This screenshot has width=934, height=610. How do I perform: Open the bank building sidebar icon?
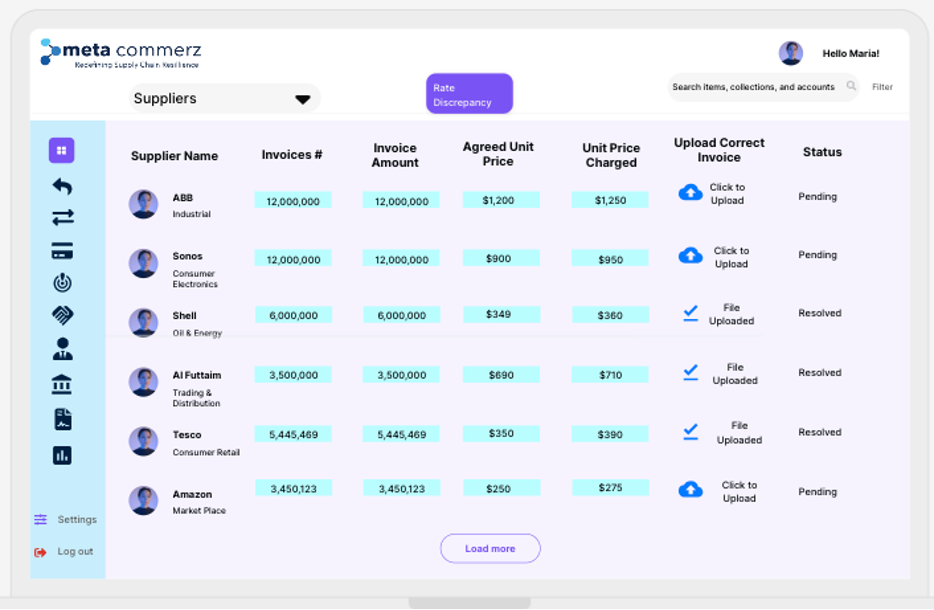(x=62, y=384)
